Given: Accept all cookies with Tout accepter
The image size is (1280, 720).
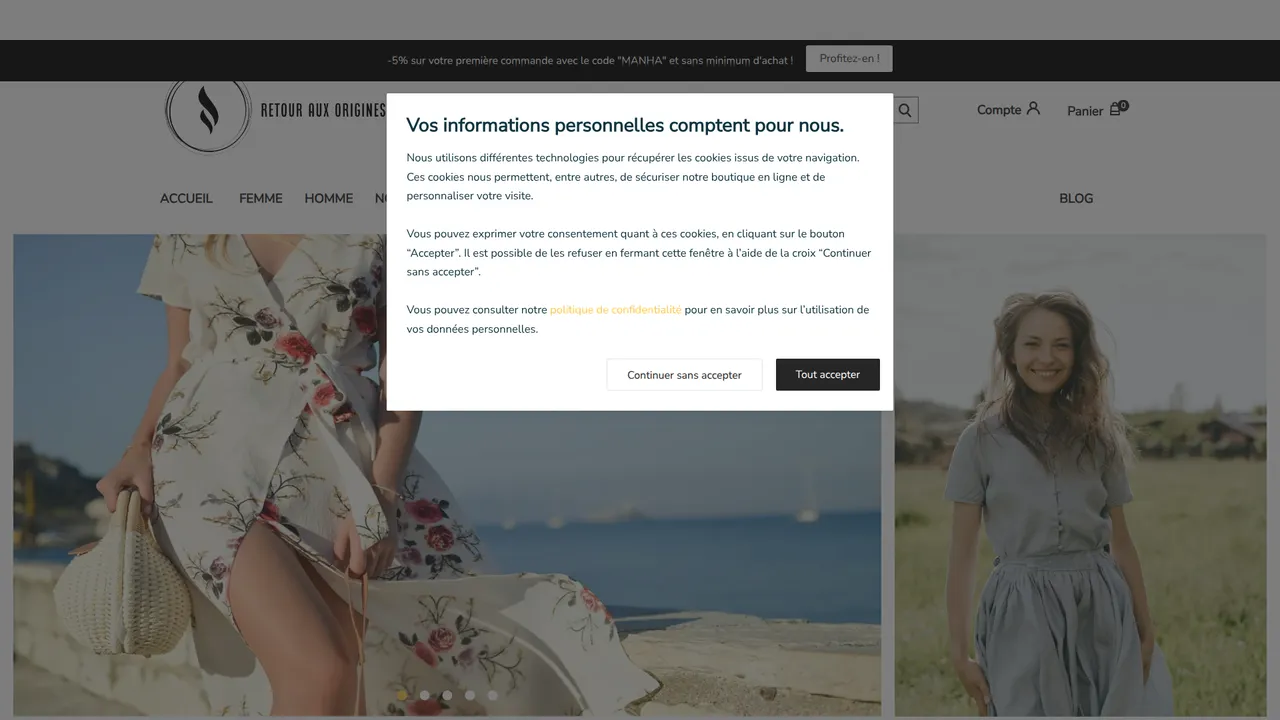Looking at the screenshot, I should 828,375.
